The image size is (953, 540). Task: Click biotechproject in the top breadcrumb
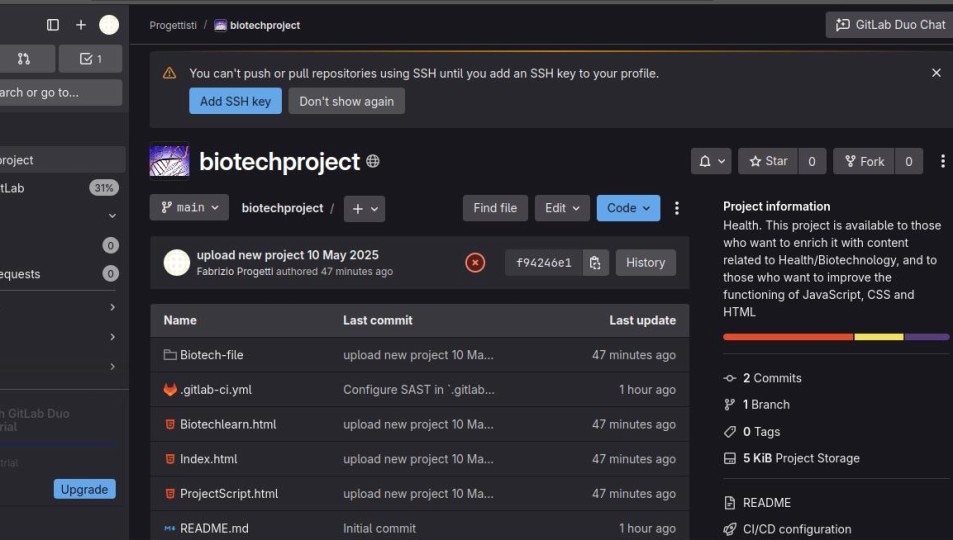(x=265, y=25)
